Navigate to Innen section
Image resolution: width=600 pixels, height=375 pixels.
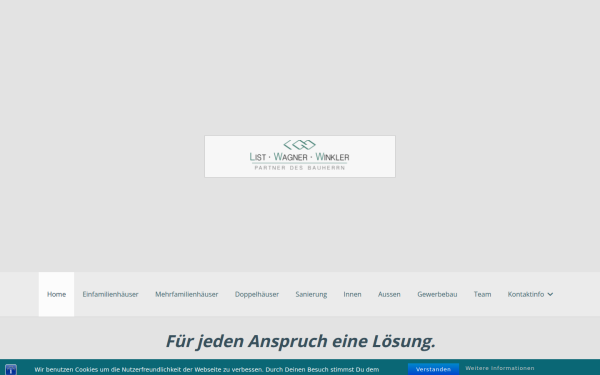(352, 294)
